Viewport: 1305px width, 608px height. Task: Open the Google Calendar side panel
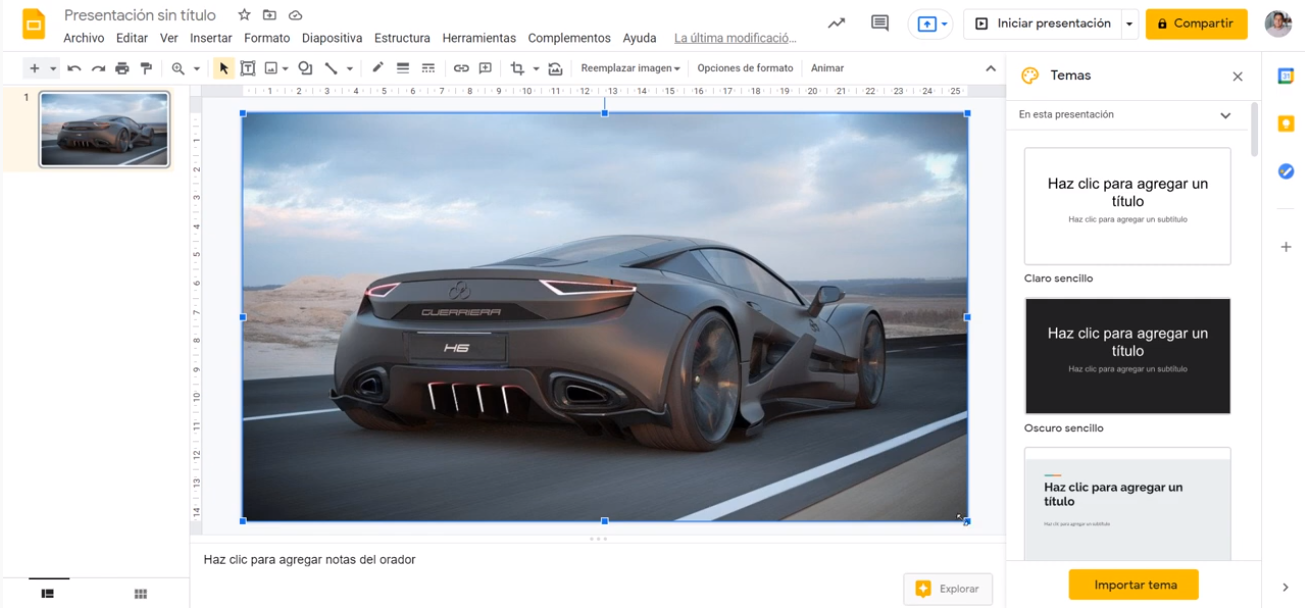point(1286,76)
